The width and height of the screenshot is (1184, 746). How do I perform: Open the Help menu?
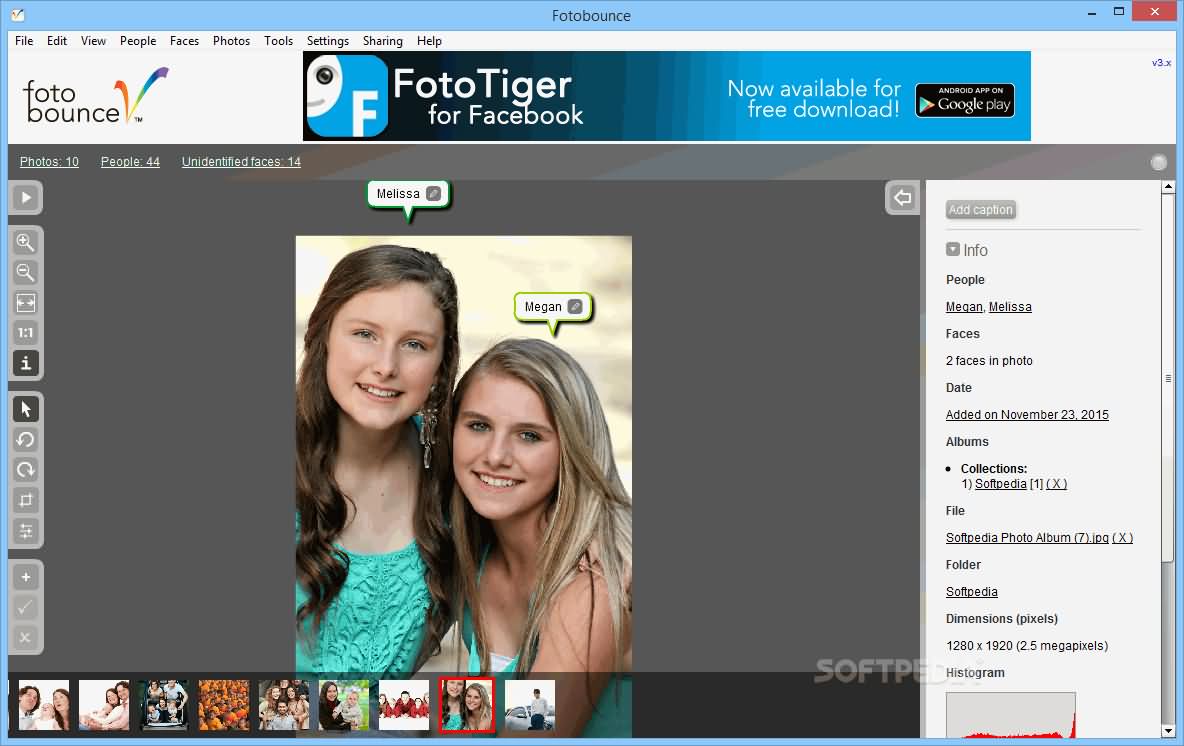[x=429, y=41]
